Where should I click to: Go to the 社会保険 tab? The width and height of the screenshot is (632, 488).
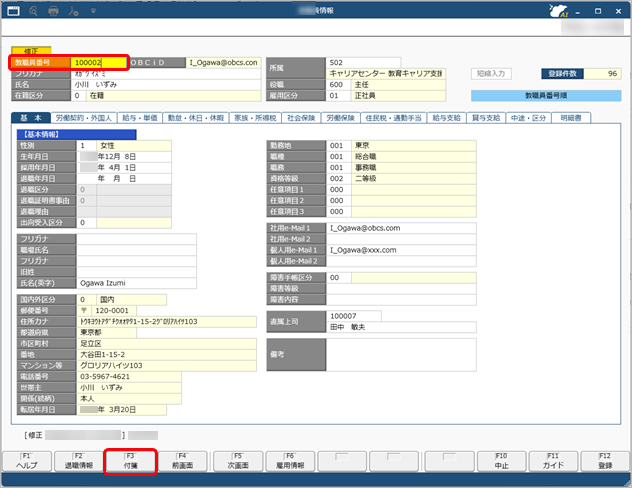(x=301, y=118)
